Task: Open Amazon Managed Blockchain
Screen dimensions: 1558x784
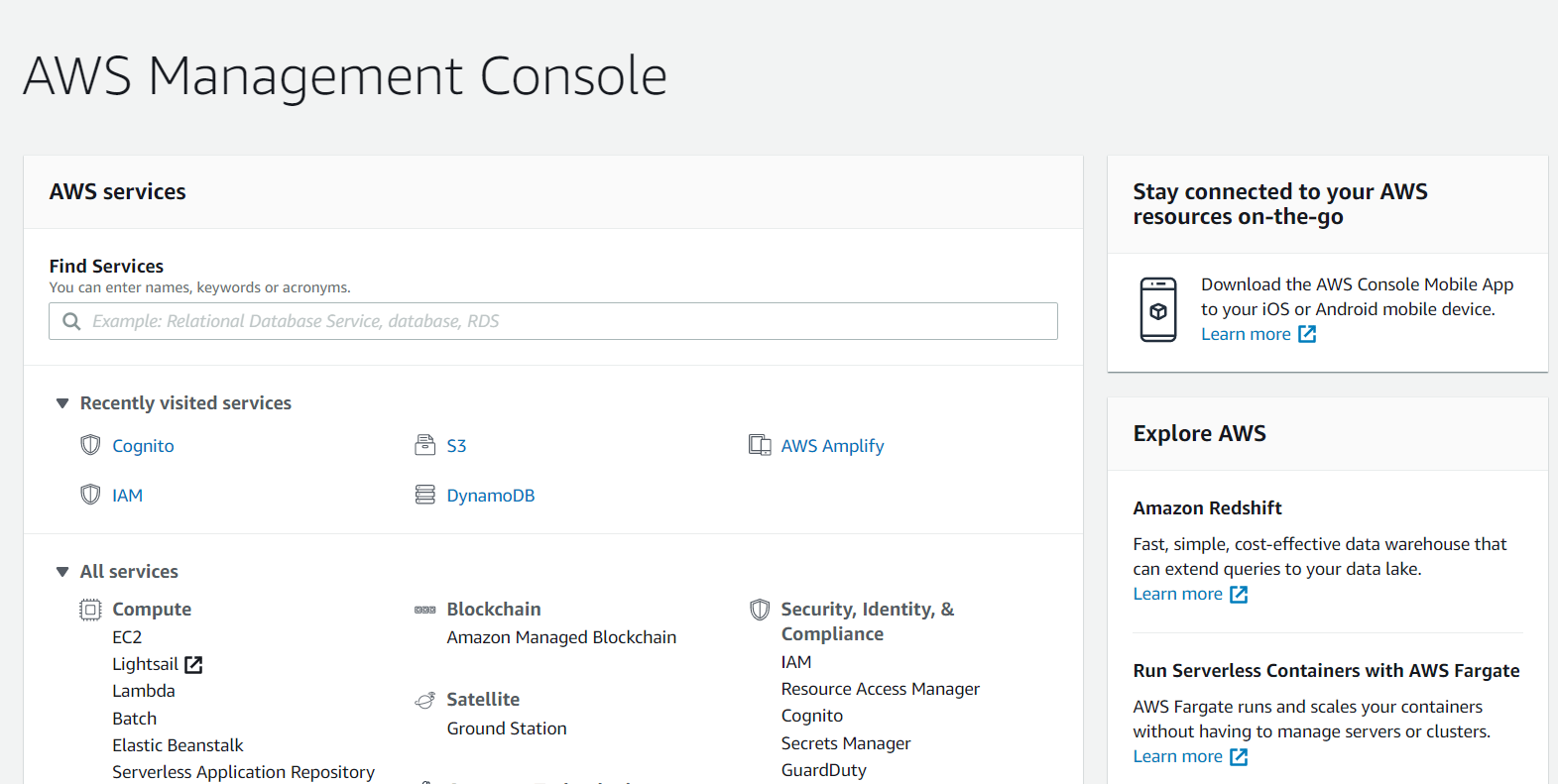Action: point(561,637)
